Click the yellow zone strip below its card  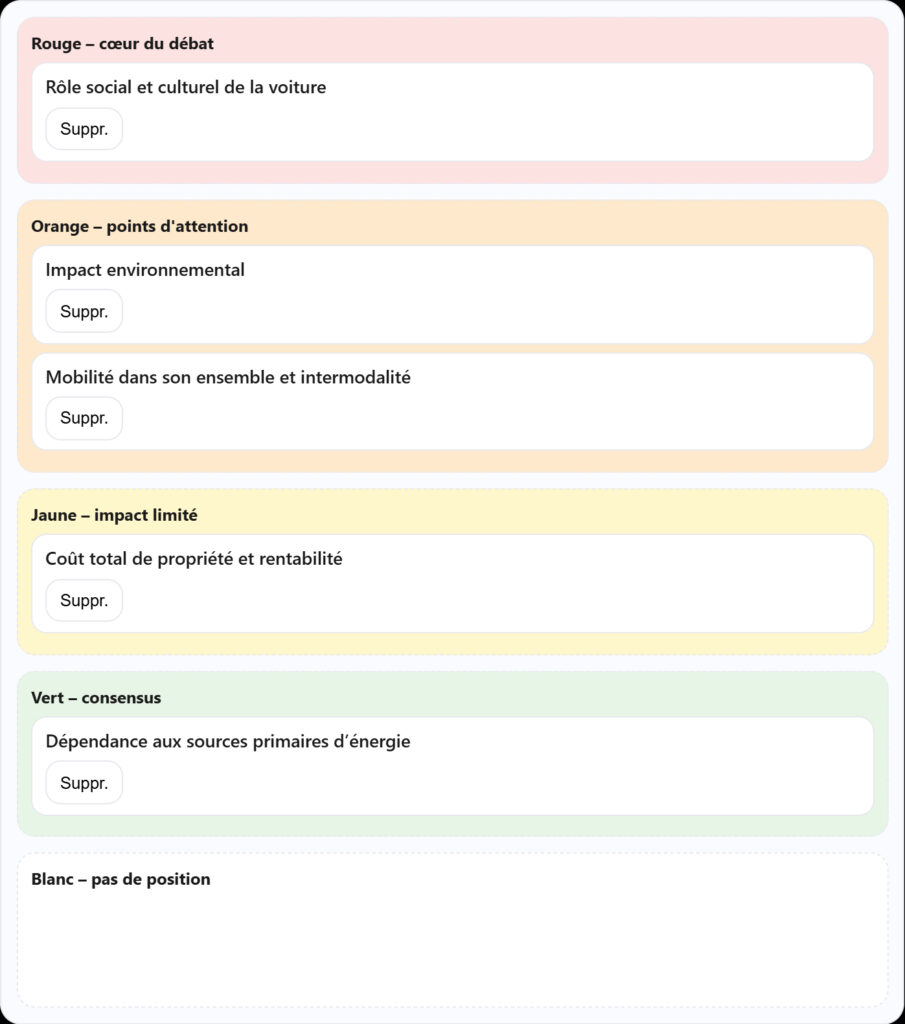pyautogui.click(x=452, y=643)
